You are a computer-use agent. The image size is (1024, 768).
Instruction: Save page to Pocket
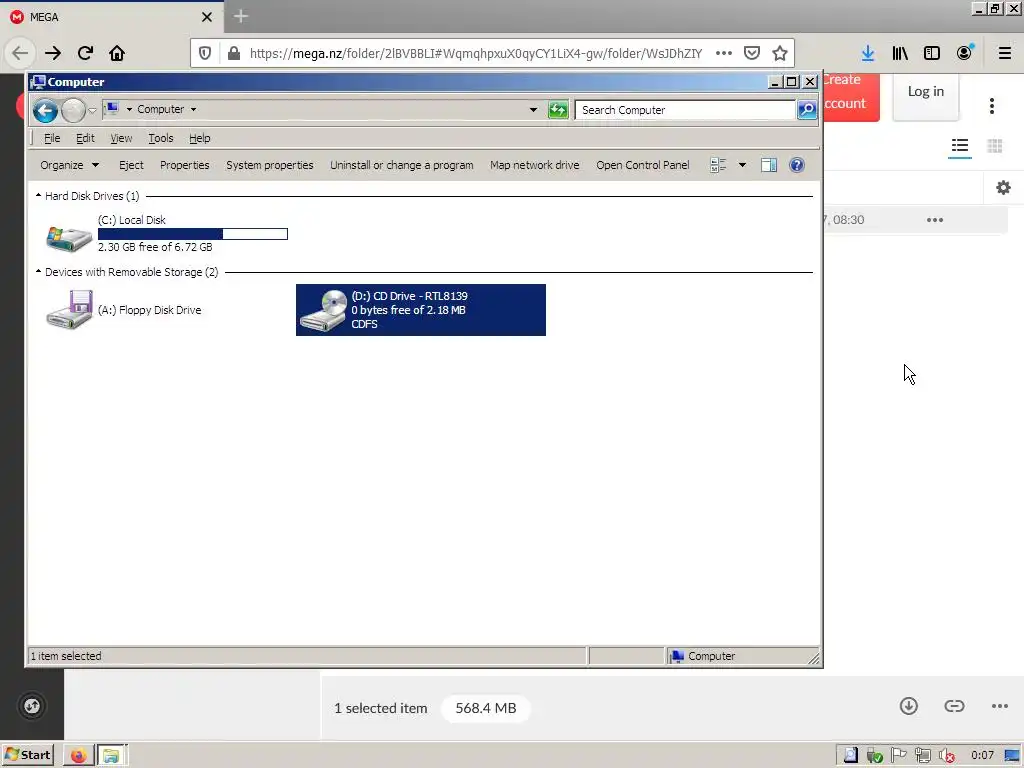click(752, 53)
